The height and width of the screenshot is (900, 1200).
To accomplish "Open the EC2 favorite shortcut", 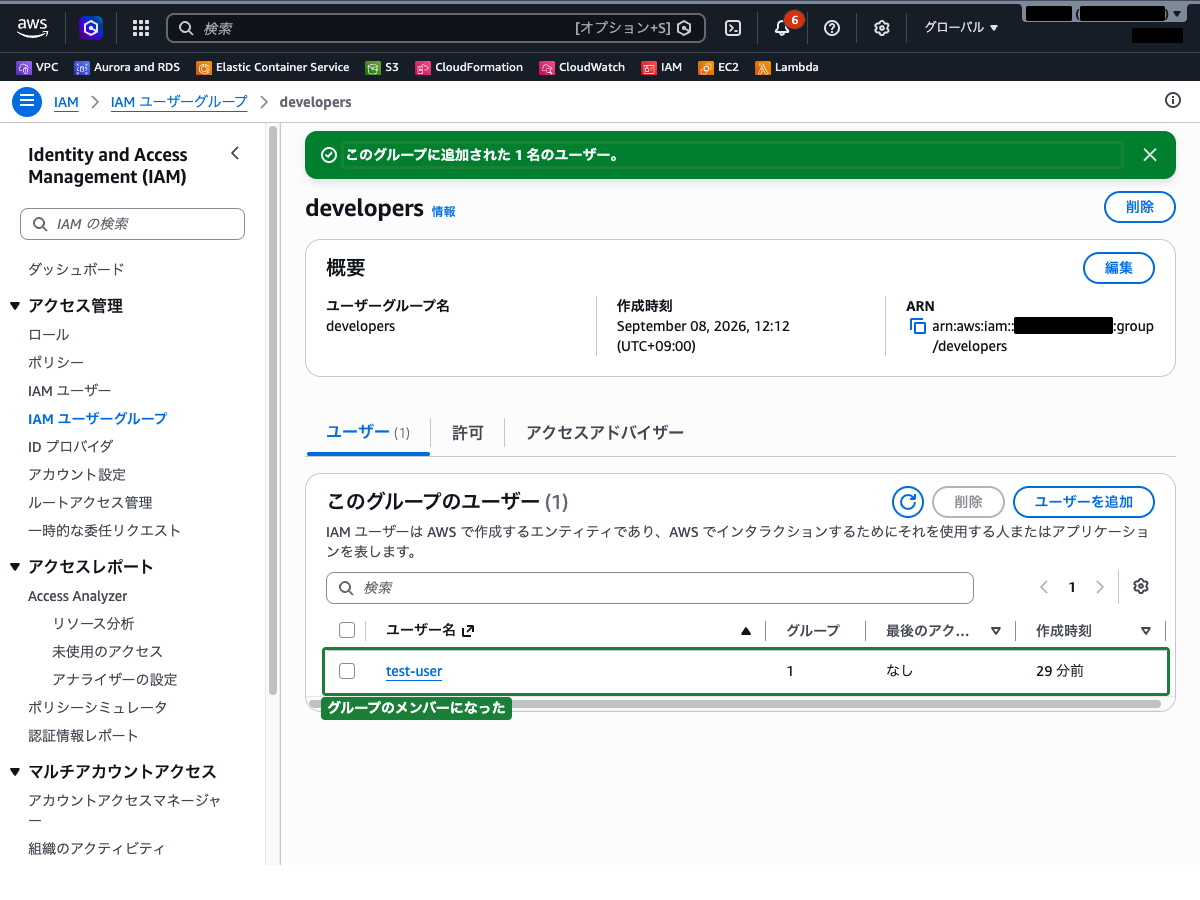I will [x=719, y=68].
